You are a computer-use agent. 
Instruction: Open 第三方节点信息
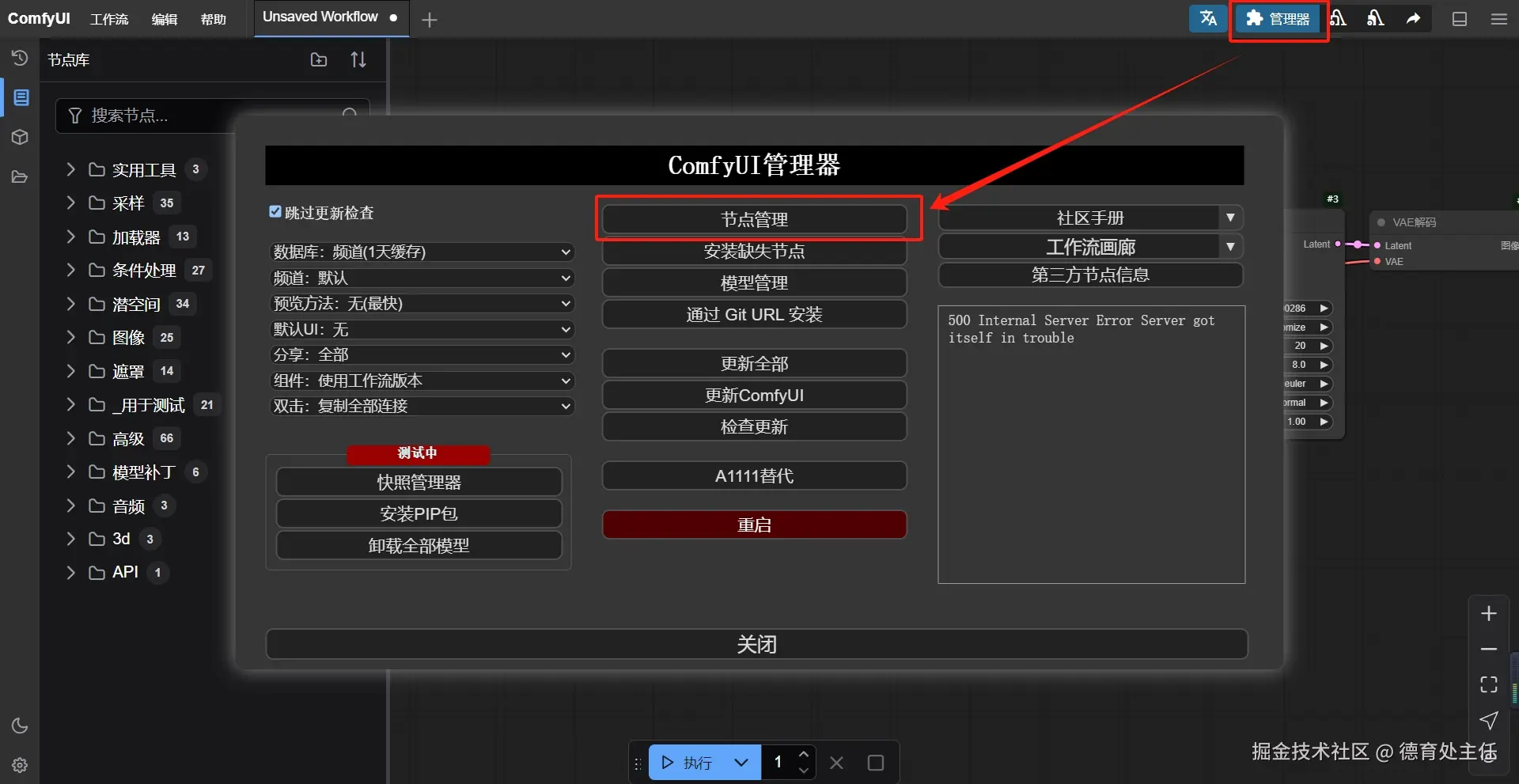click(1090, 275)
